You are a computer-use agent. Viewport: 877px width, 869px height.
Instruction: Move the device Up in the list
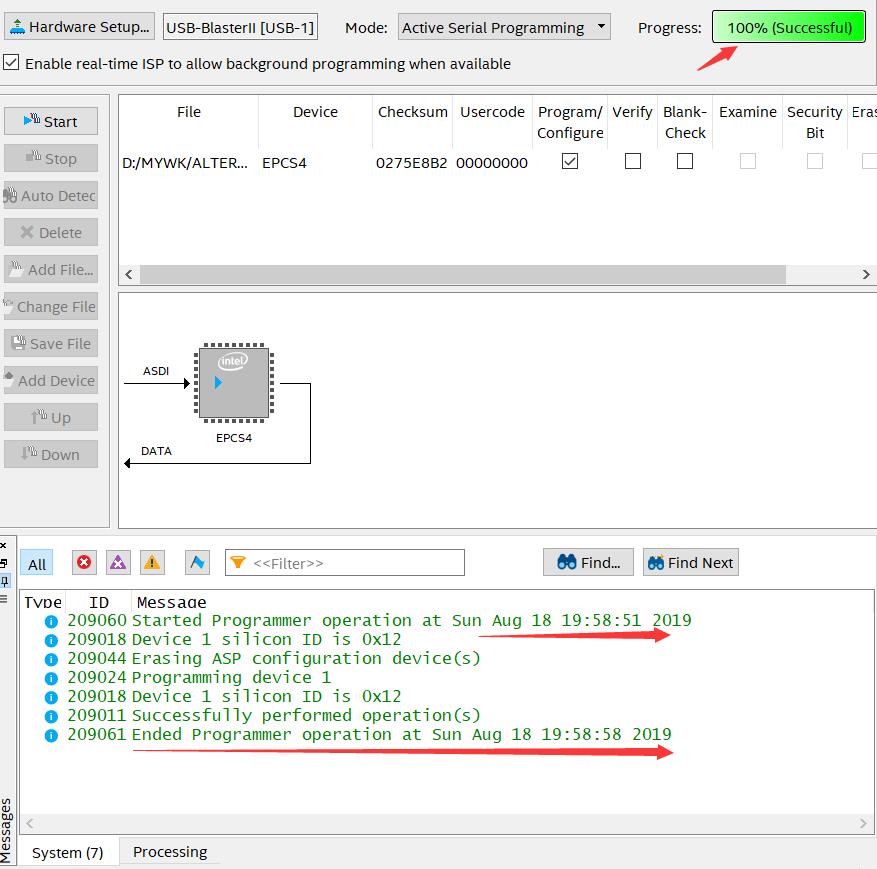coord(51,417)
